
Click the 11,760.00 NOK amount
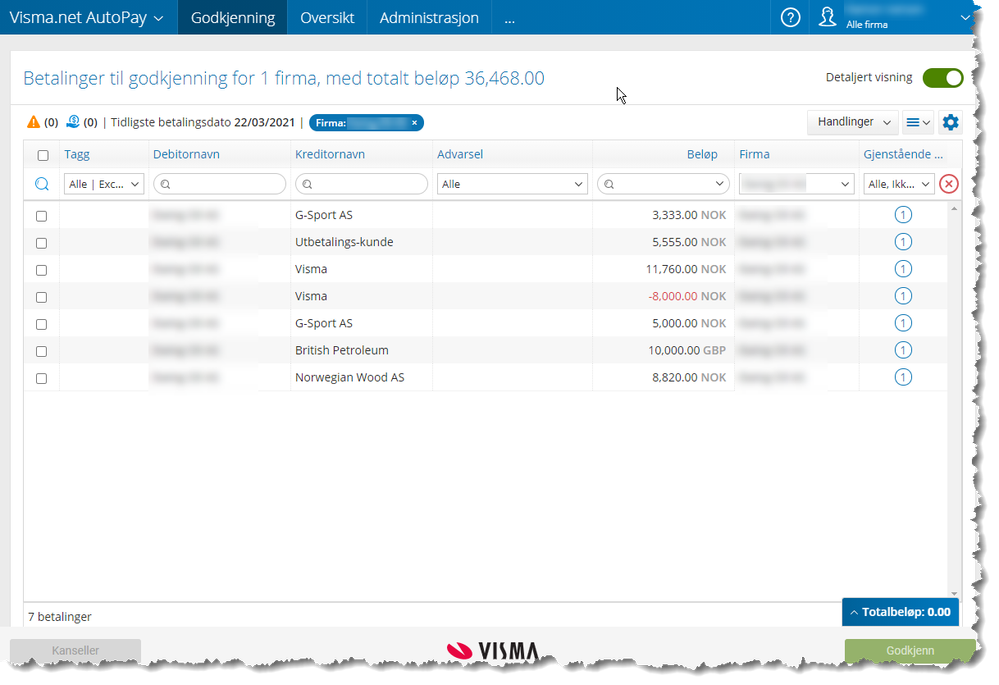tap(686, 269)
